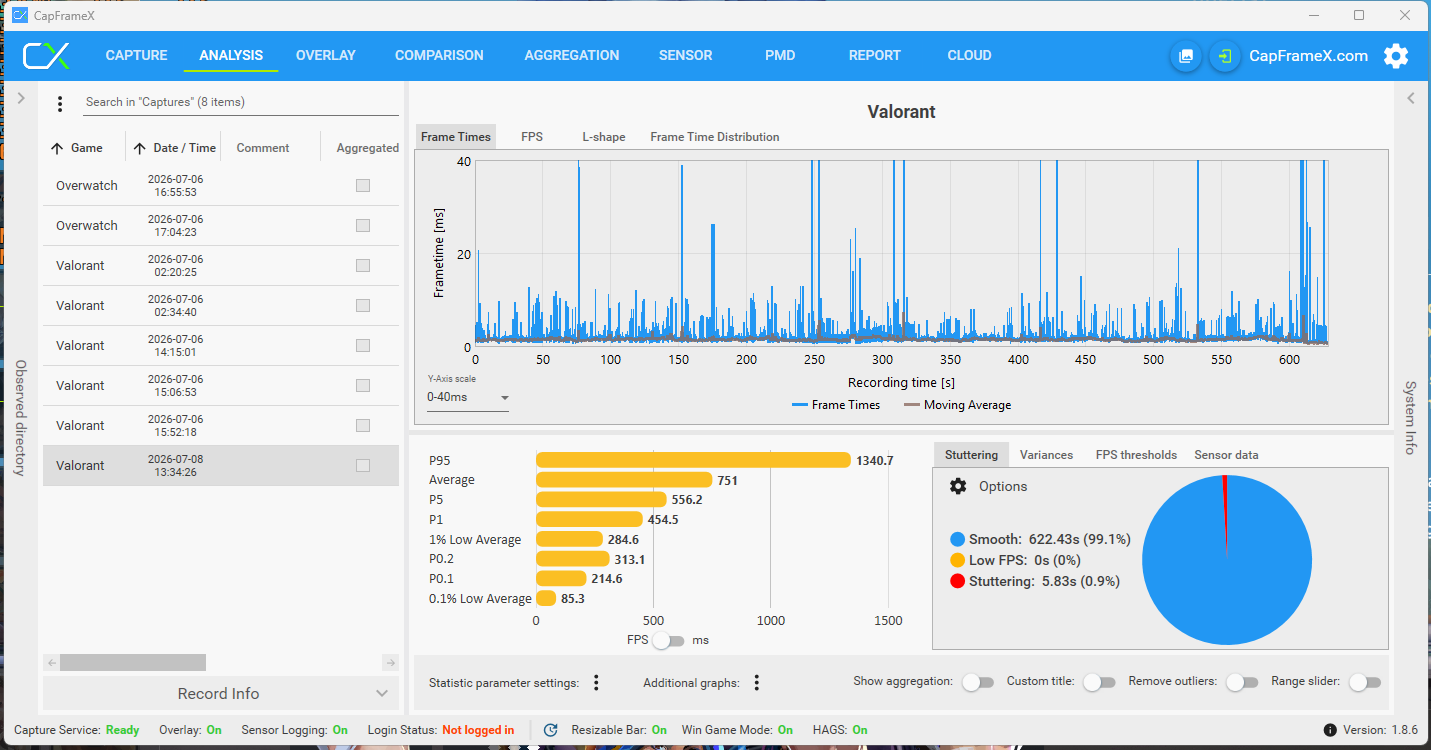Open the OVERLAY tab
This screenshot has width=1431, height=750.
tap(326, 56)
